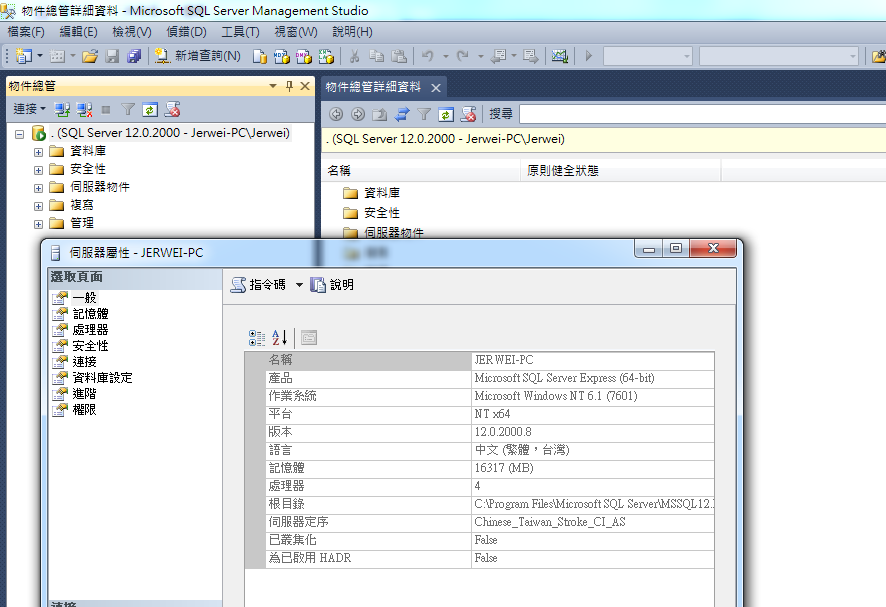
Task: Click the alphabetical A-Z sort icon
Action: (280, 338)
